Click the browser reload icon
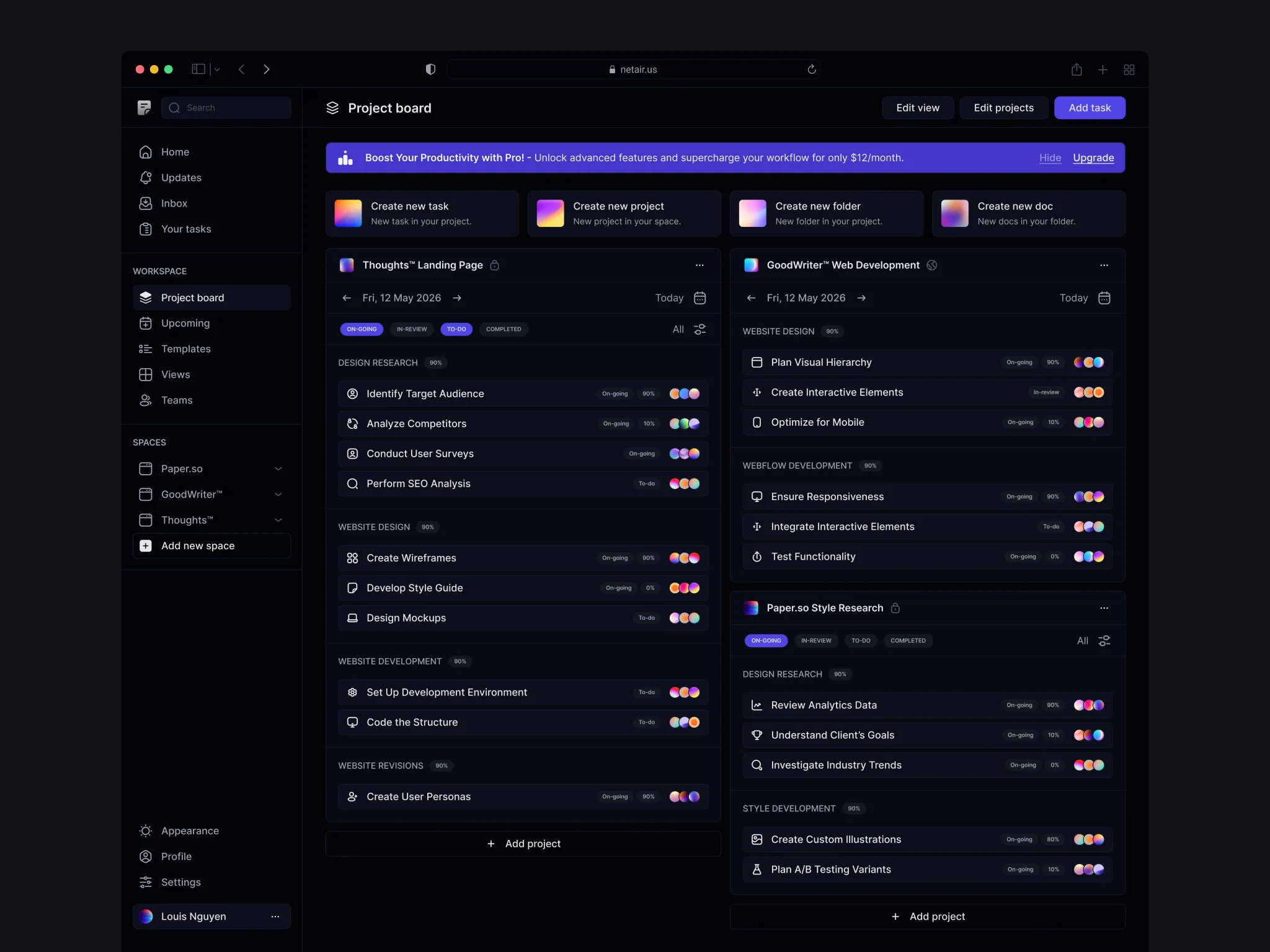 click(812, 69)
